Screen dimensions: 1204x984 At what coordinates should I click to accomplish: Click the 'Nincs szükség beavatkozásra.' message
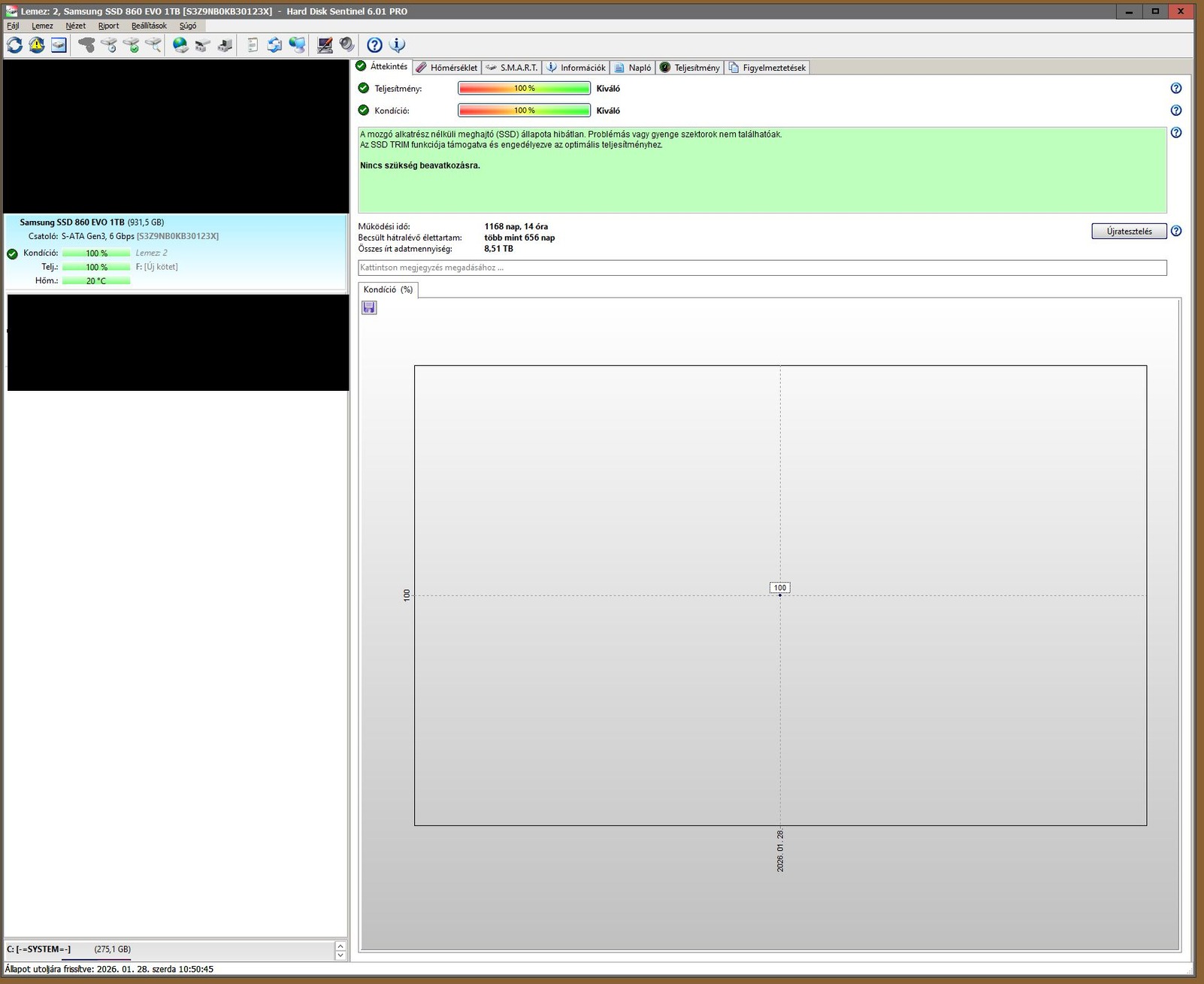[x=419, y=165]
